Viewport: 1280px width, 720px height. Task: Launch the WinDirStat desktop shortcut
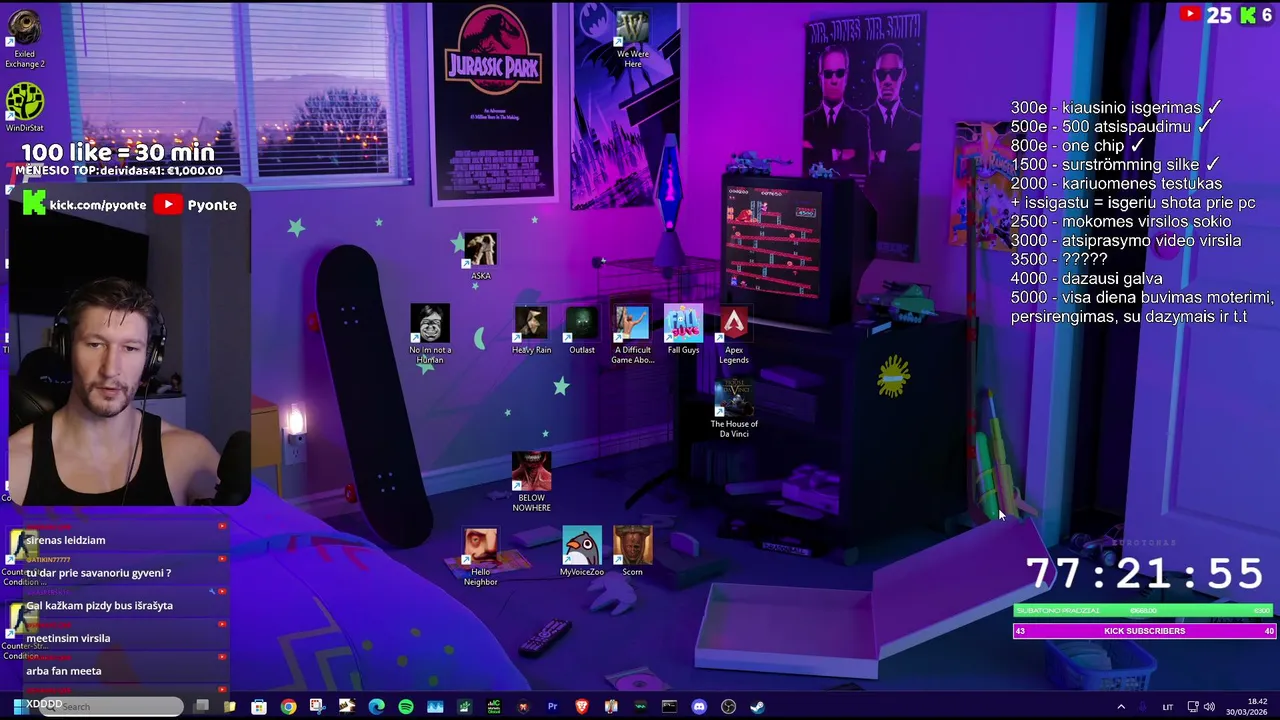[x=24, y=108]
